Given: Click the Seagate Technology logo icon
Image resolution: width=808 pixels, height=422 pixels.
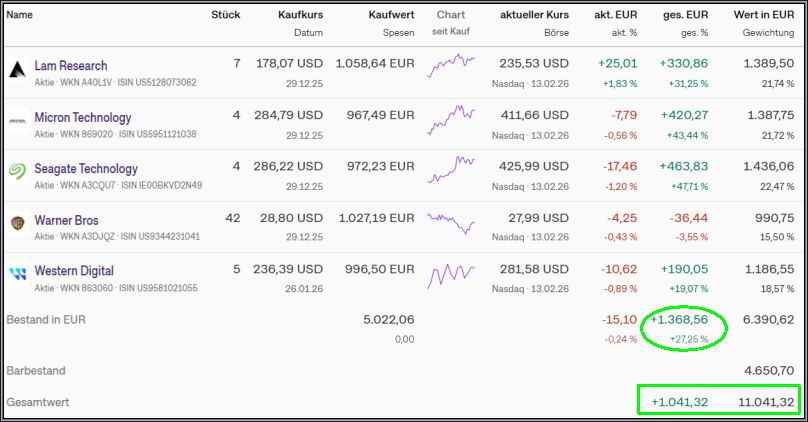Looking at the screenshot, I should pos(18,173).
